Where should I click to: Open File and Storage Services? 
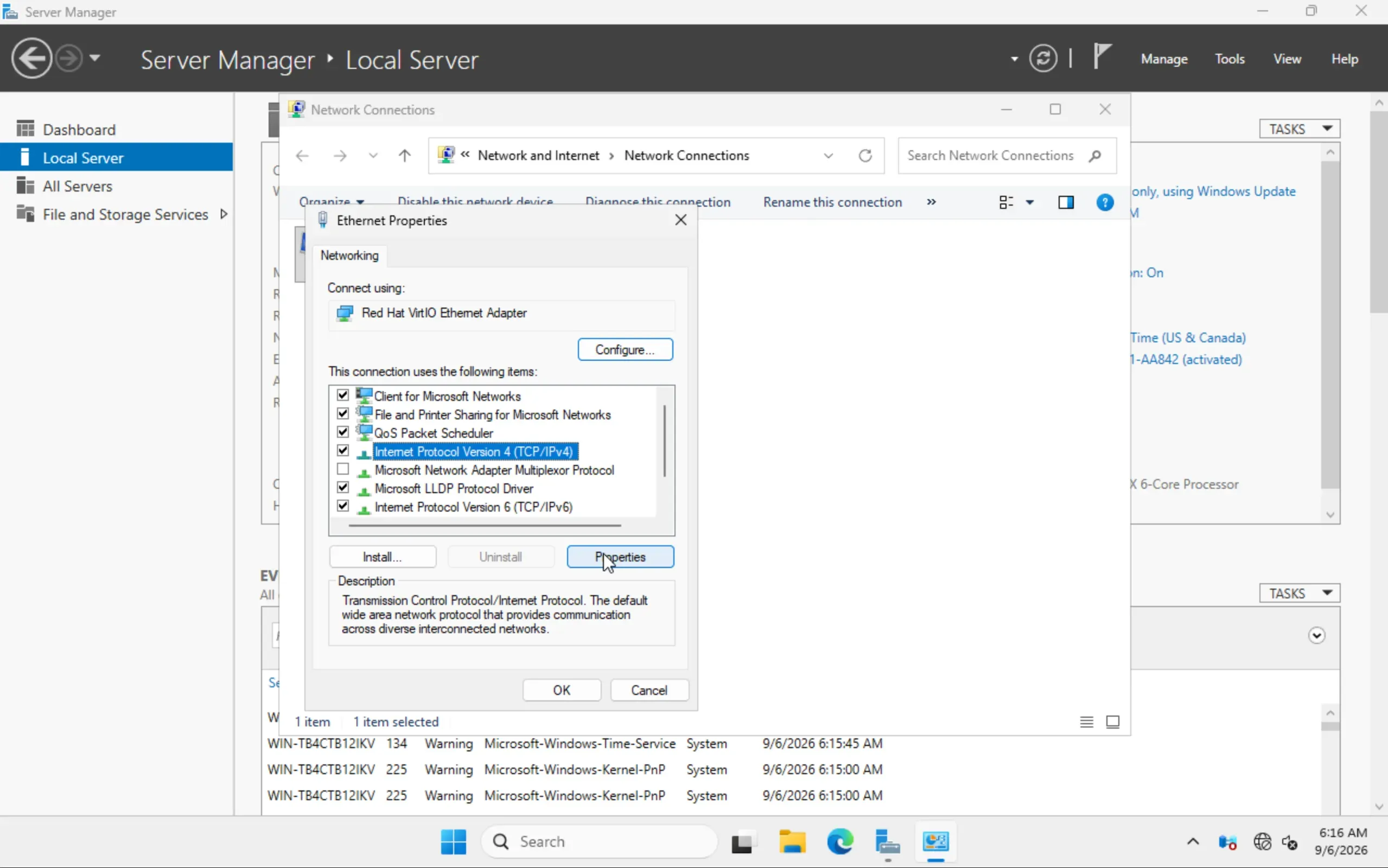(125, 214)
